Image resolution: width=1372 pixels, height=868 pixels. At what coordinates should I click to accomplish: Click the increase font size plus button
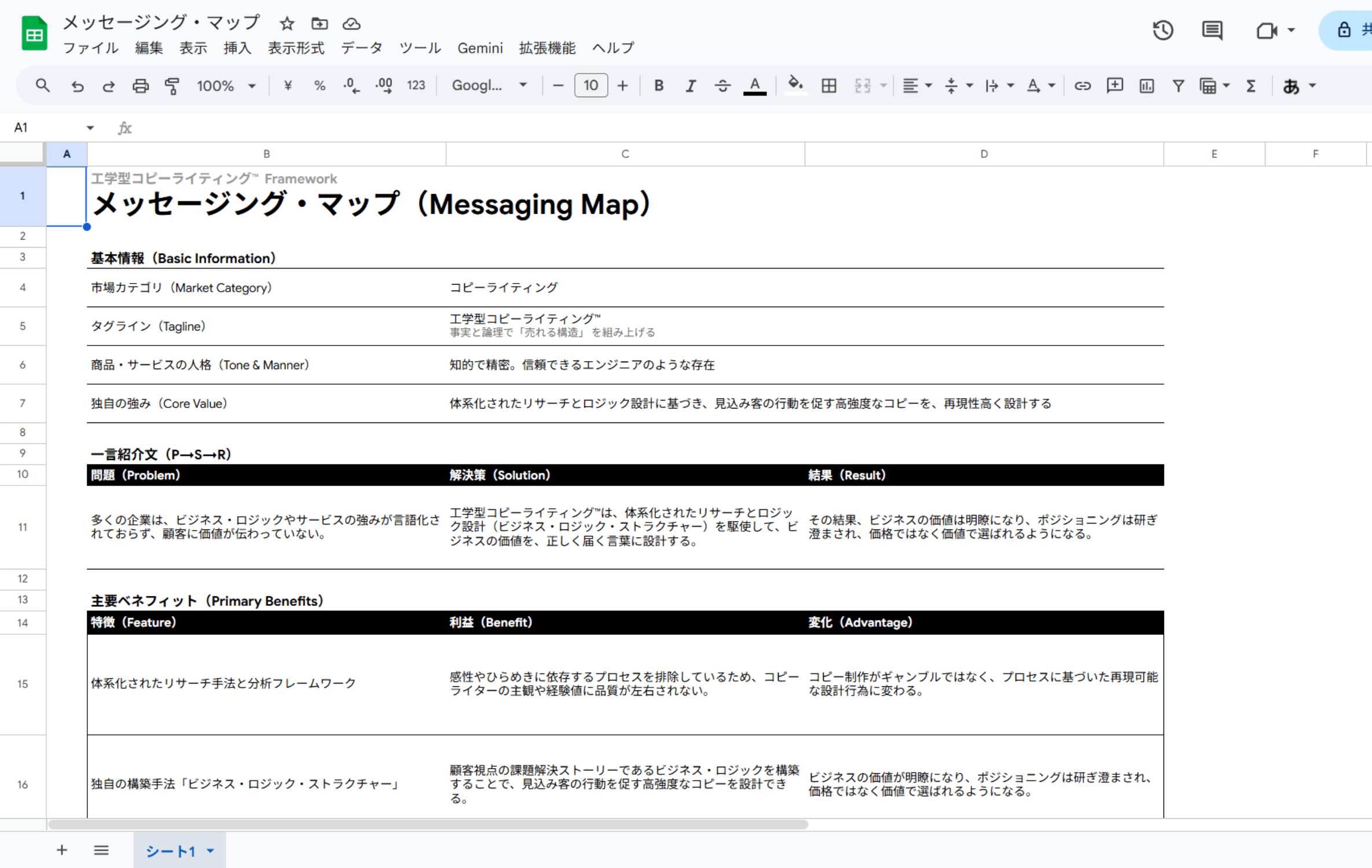tap(622, 86)
